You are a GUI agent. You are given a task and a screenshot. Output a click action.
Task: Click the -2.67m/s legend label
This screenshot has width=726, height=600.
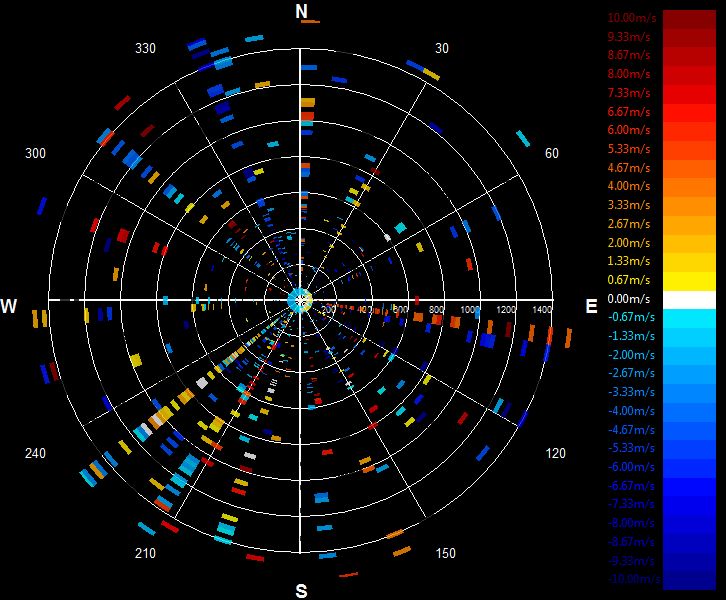(631, 373)
